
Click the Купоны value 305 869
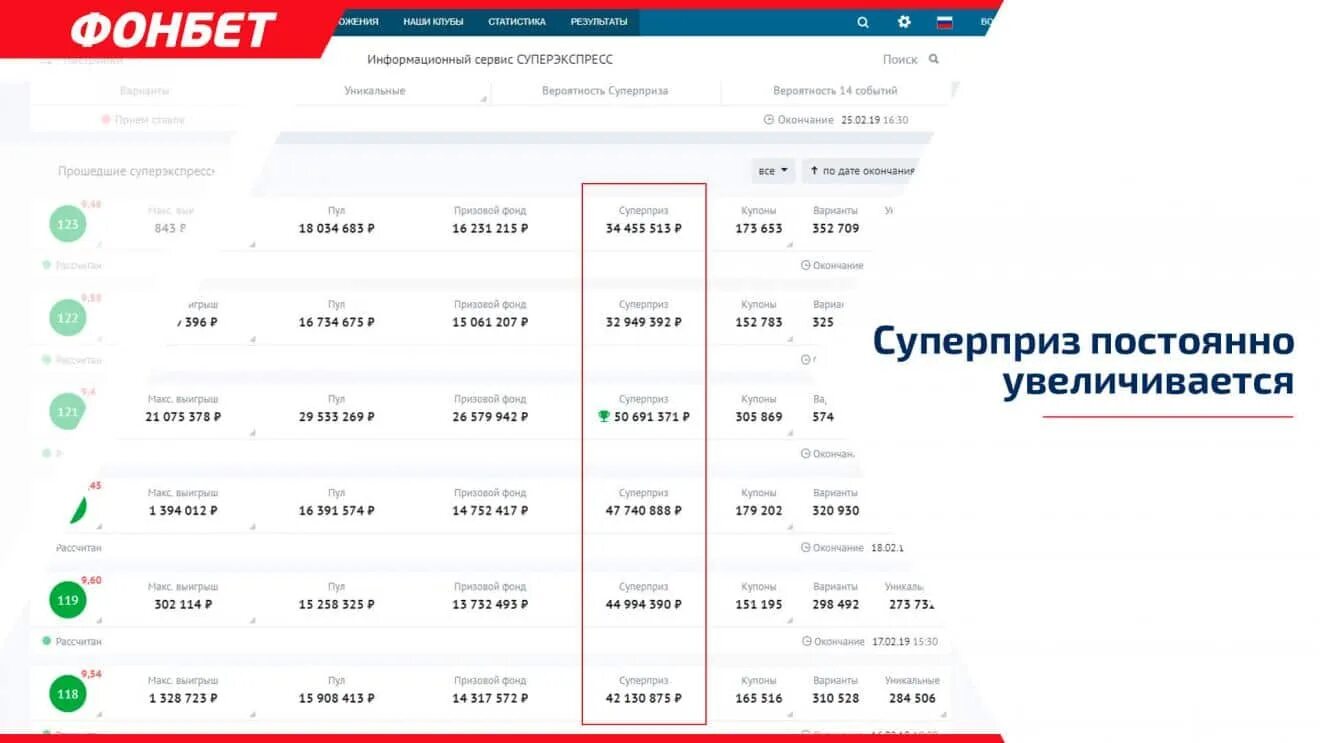759,416
